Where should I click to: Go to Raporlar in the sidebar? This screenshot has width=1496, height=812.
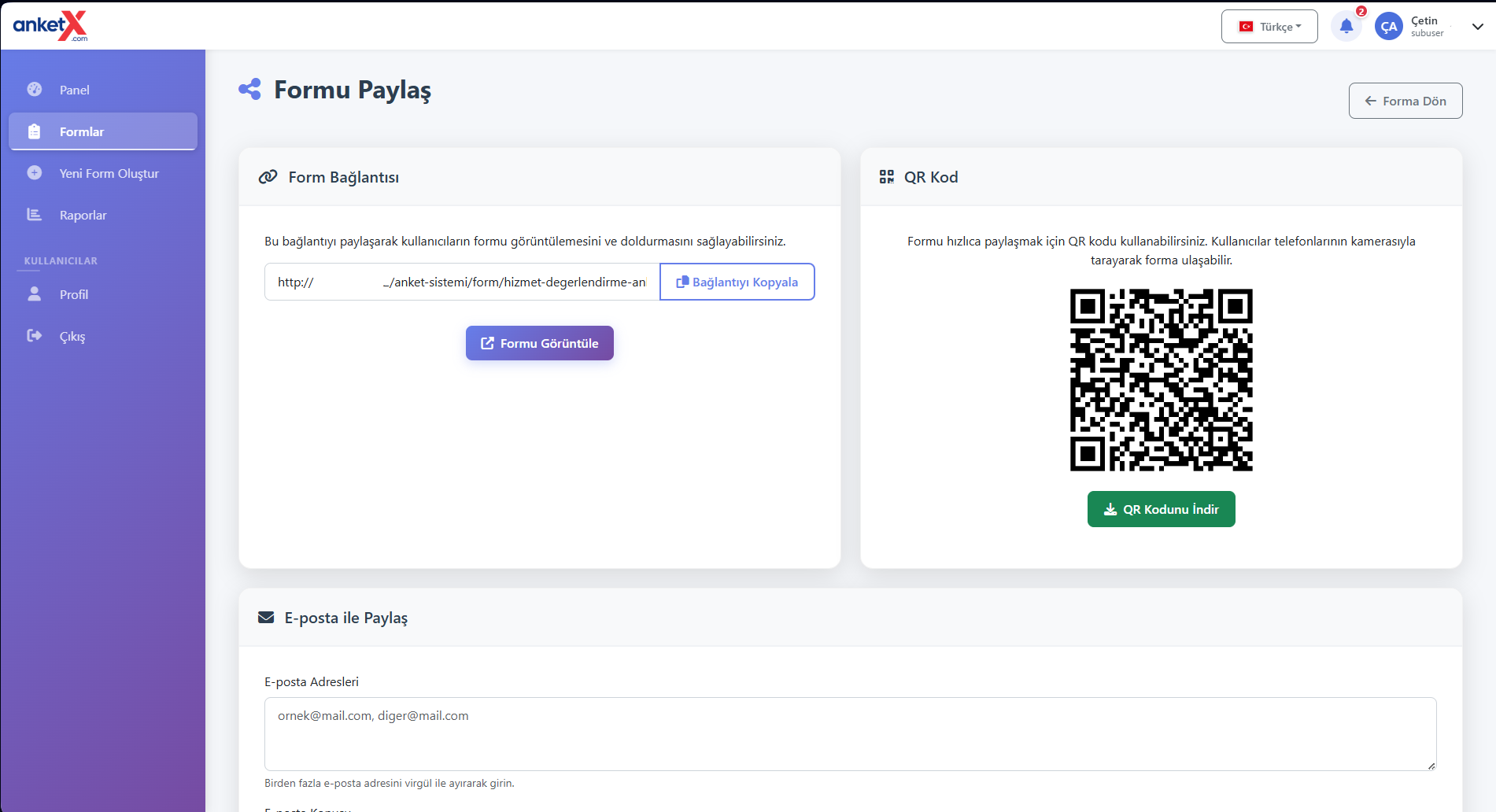83,215
